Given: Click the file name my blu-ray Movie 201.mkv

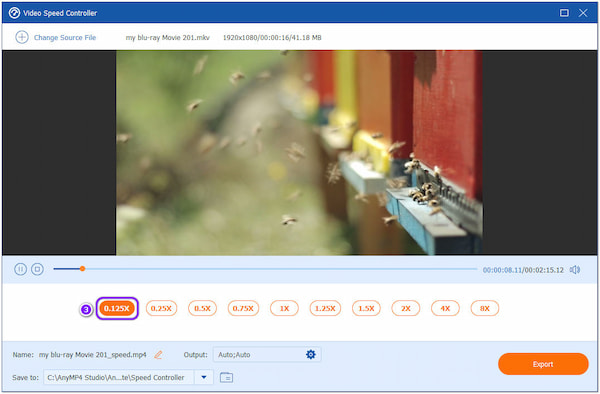Looking at the screenshot, I should (168, 37).
